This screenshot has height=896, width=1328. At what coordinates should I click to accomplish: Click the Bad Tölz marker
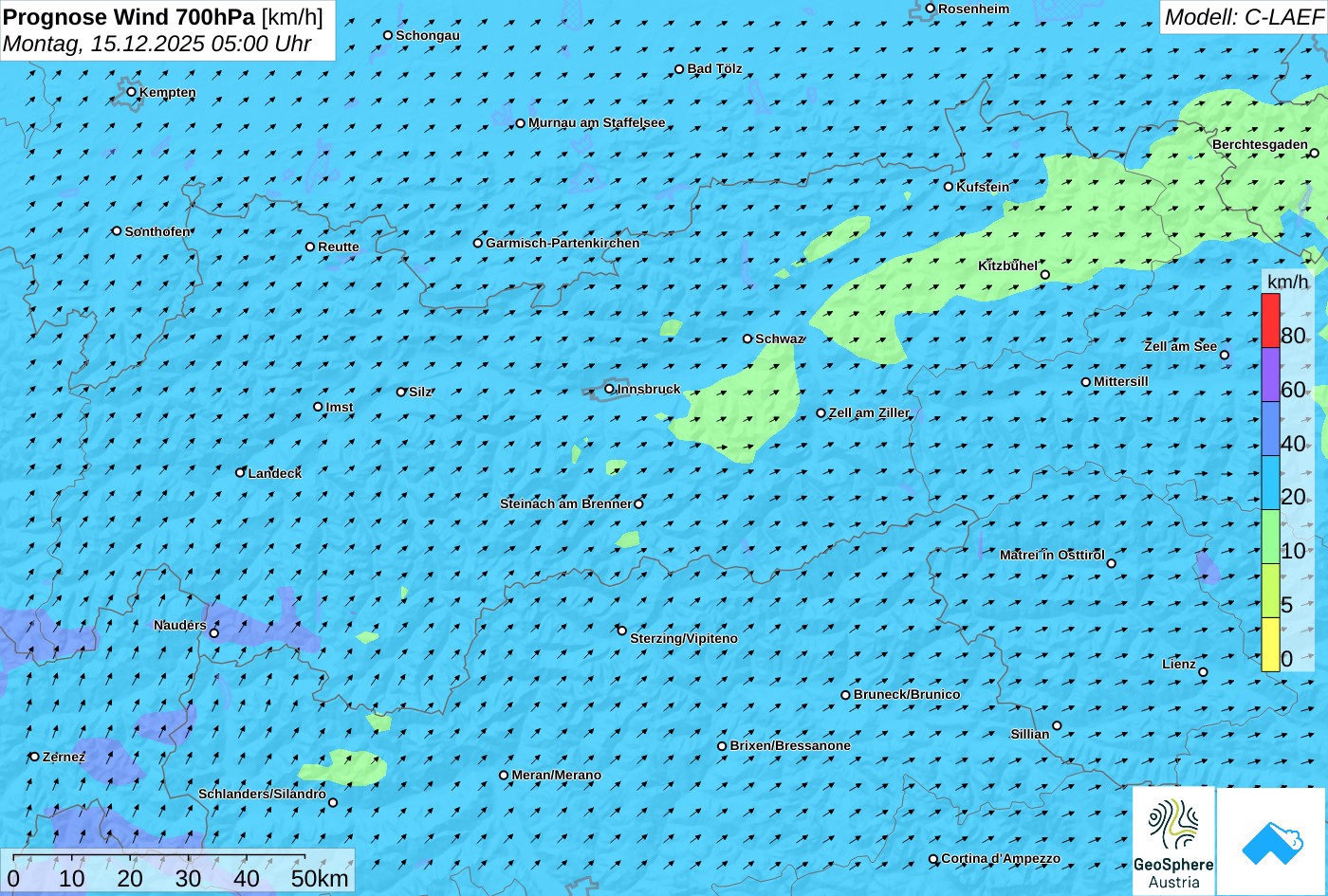coord(679,69)
